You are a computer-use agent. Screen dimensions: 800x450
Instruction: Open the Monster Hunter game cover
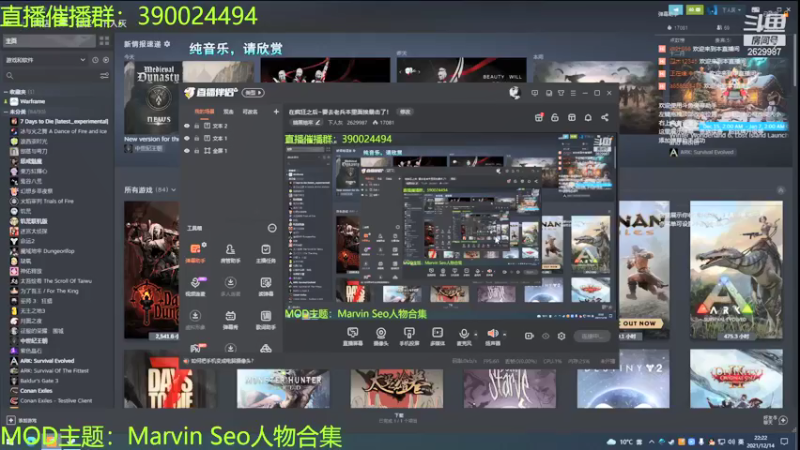point(283,388)
